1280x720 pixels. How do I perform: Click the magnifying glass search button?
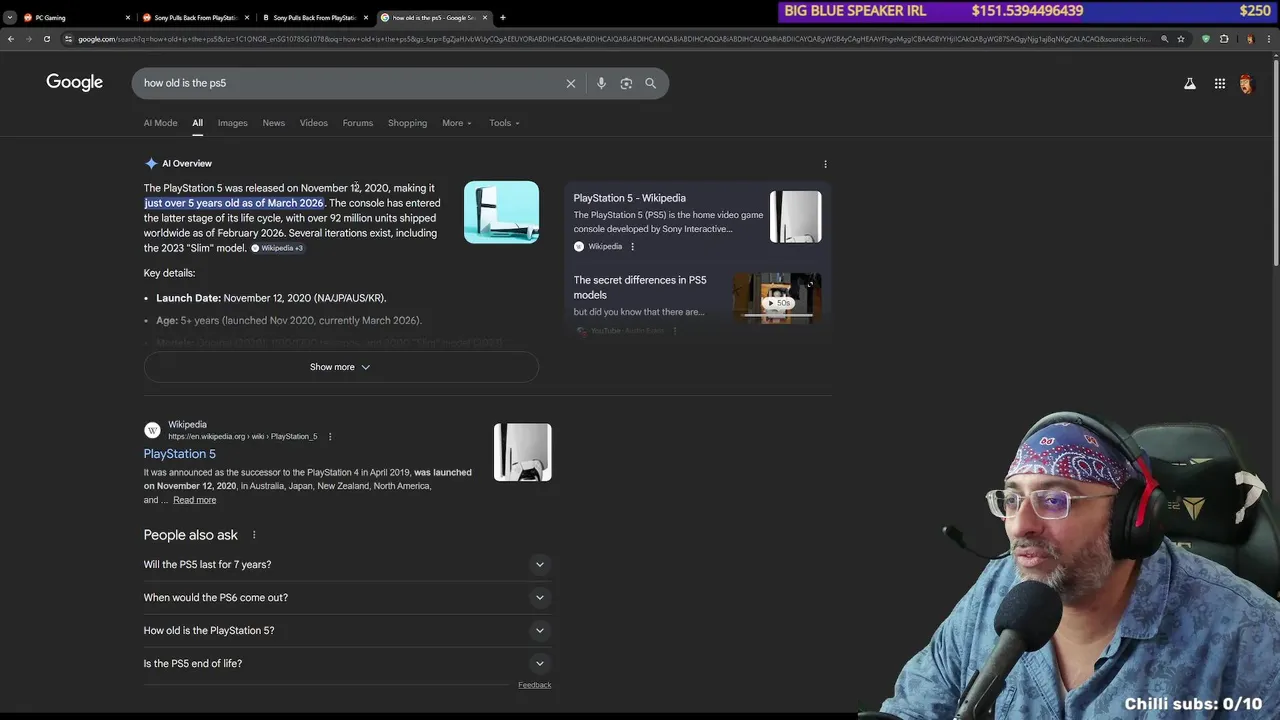pyautogui.click(x=651, y=83)
